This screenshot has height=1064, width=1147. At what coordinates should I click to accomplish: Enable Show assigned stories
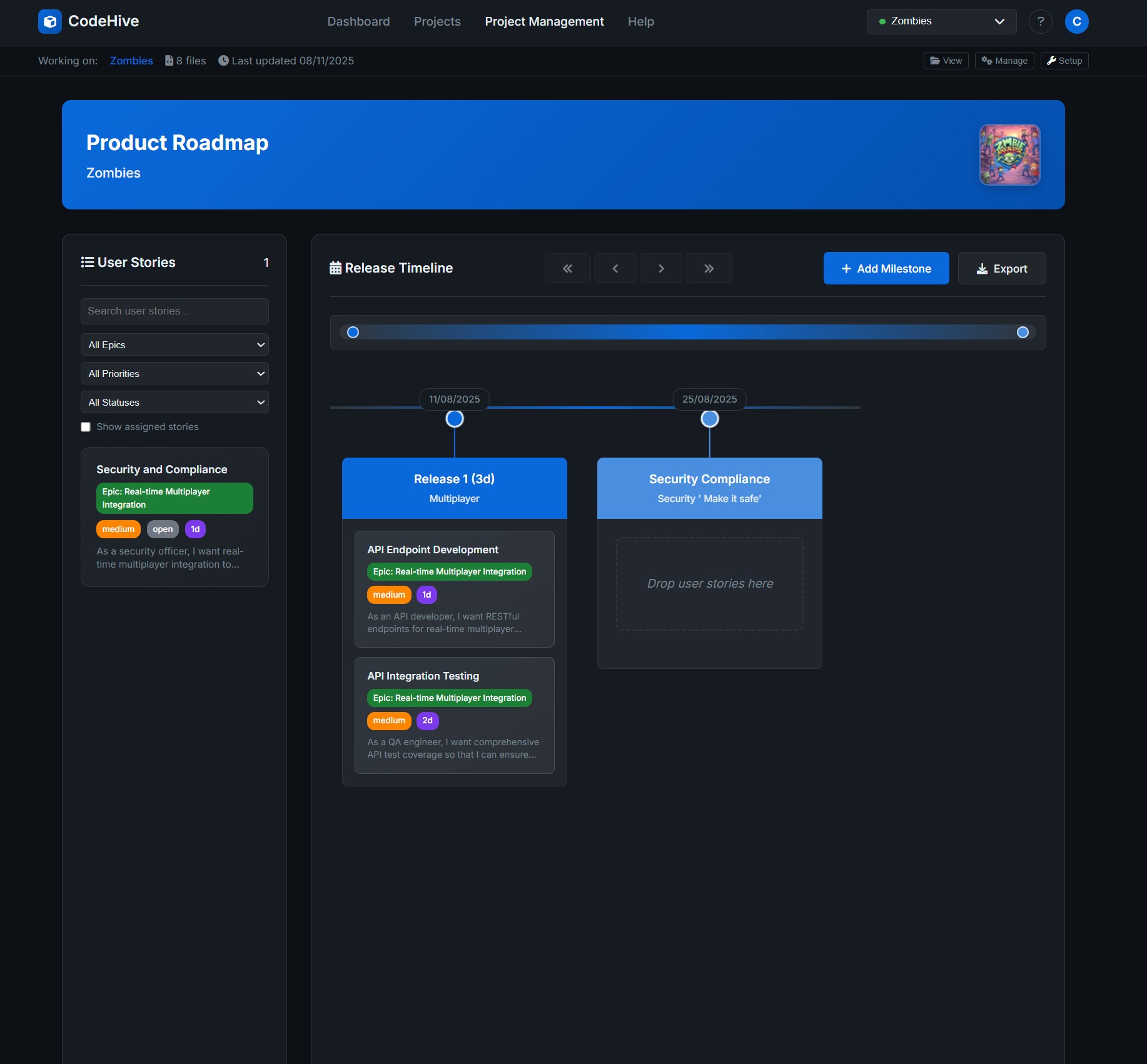click(x=86, y=426)
